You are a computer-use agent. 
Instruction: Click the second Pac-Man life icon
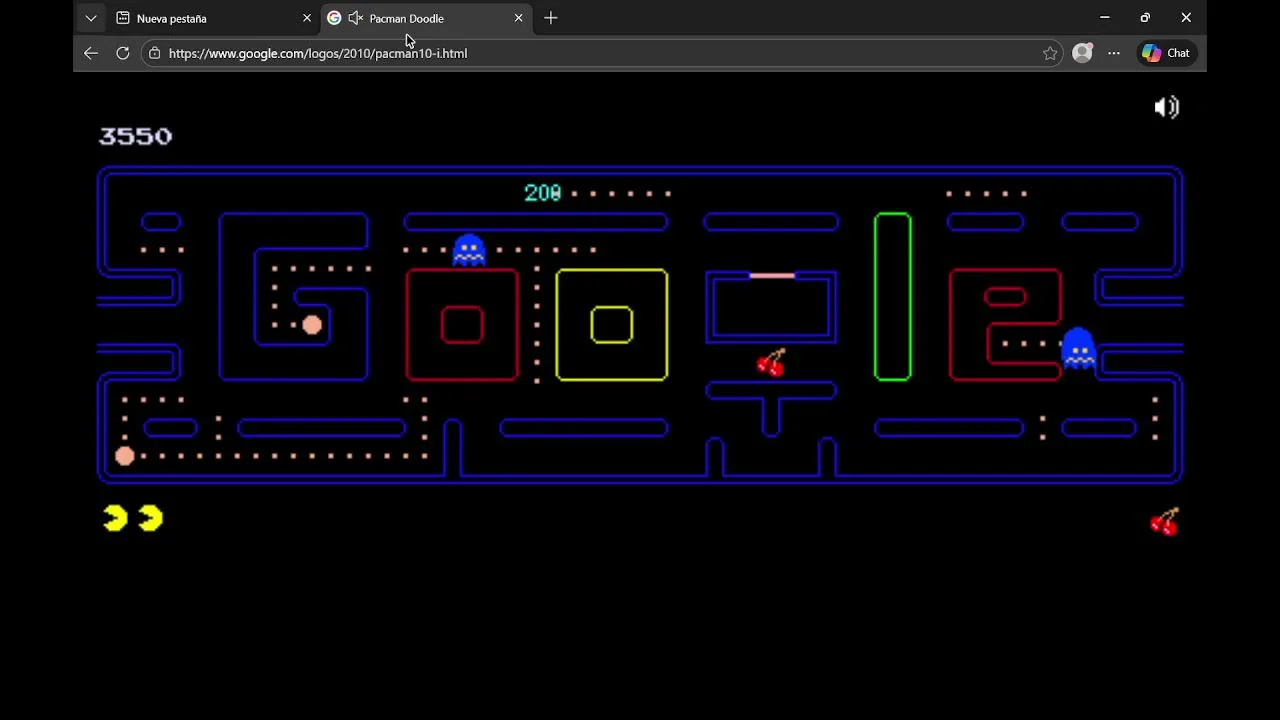(x=150, y=517)
